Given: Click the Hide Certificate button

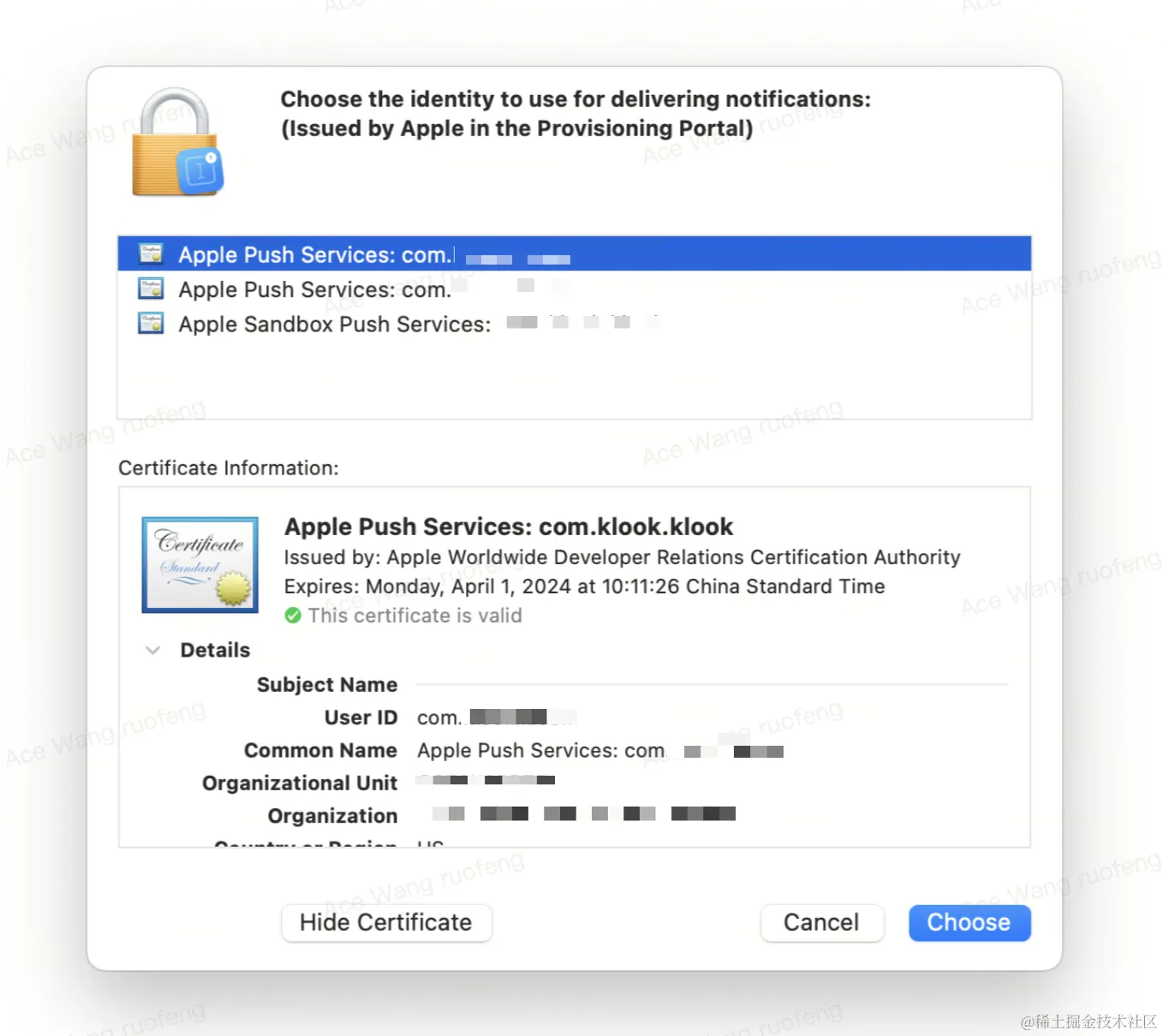Looking at the screenshot, I should click(386, 922).
